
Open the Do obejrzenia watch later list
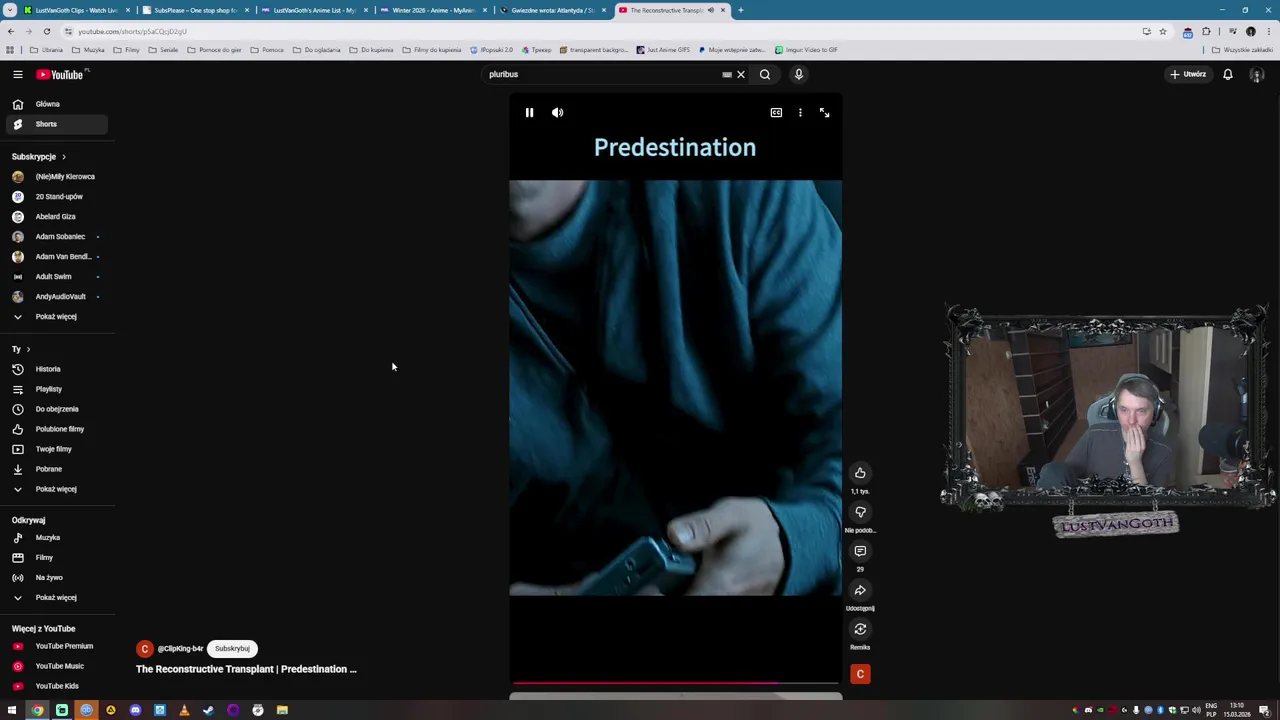click(56, 409)
